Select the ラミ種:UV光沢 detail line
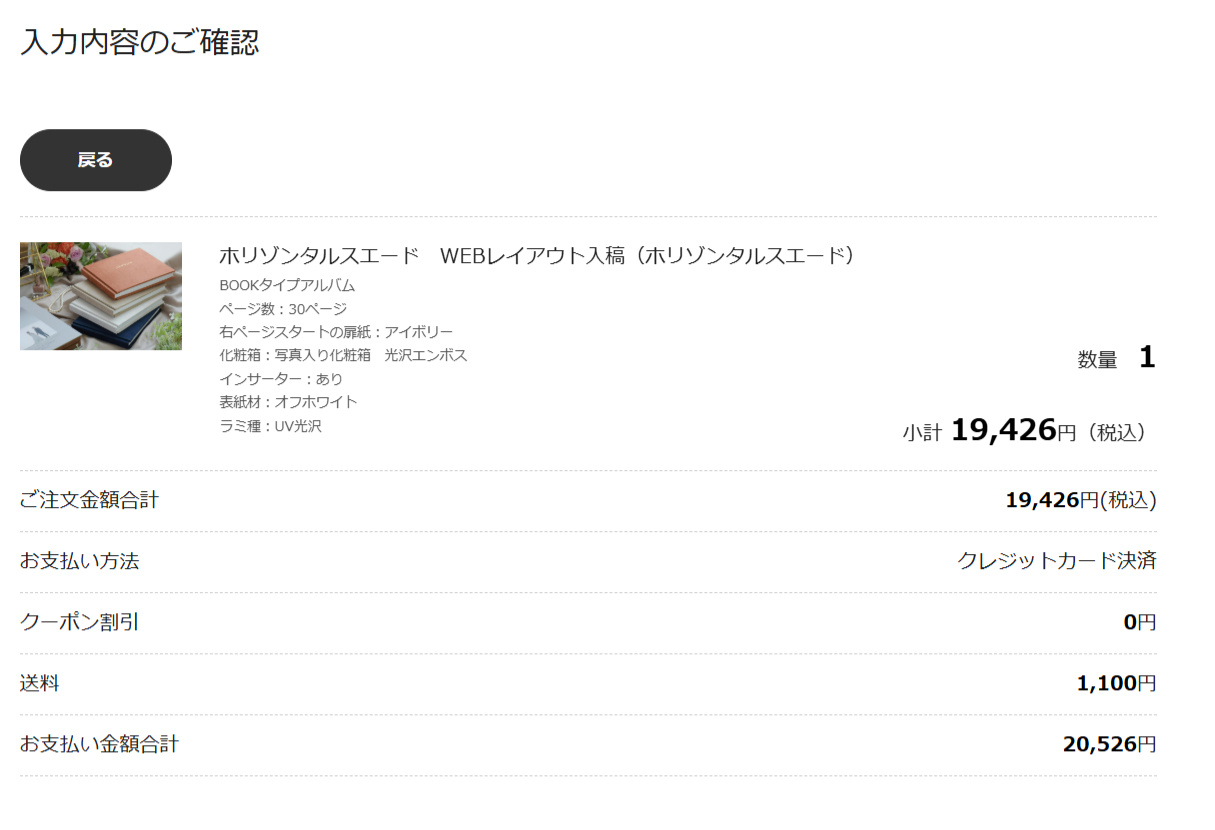The image size is (1215, 830). point(270,426)
